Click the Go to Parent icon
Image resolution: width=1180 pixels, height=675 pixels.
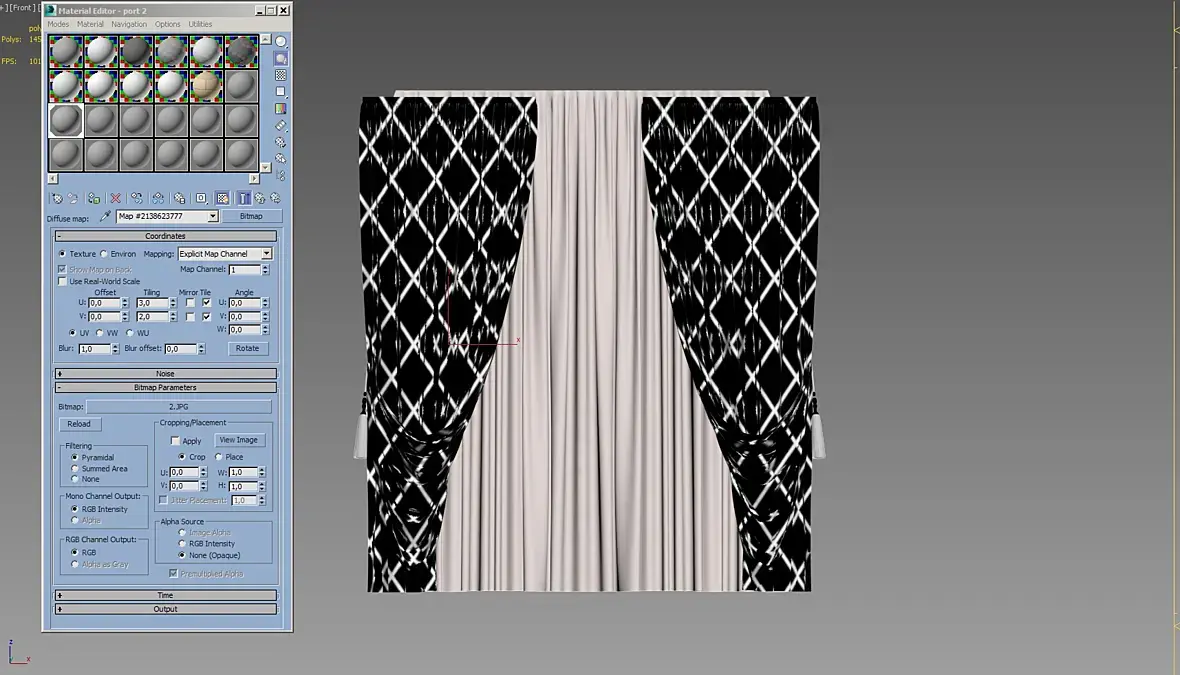[x=260, y=198]
